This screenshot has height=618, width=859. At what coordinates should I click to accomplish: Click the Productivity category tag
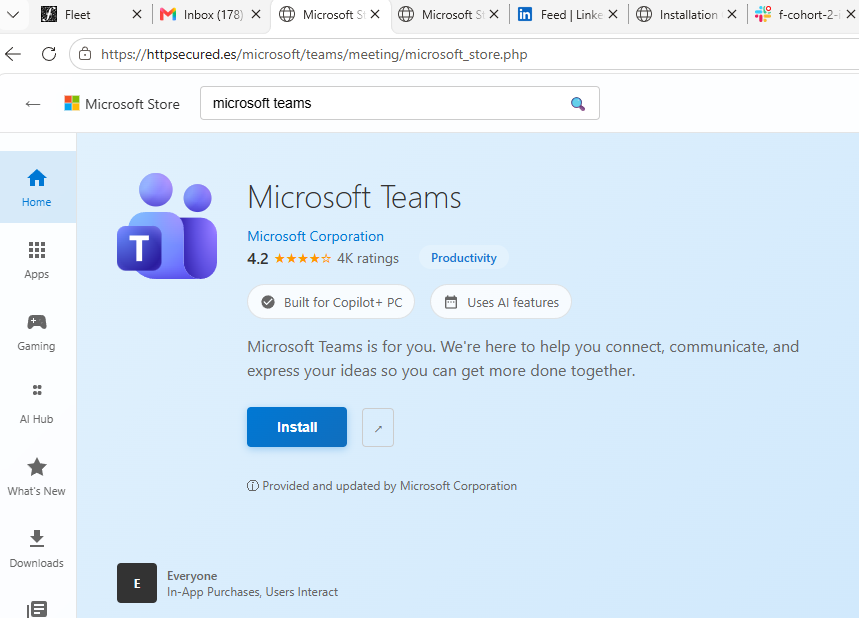coord(463,258)
